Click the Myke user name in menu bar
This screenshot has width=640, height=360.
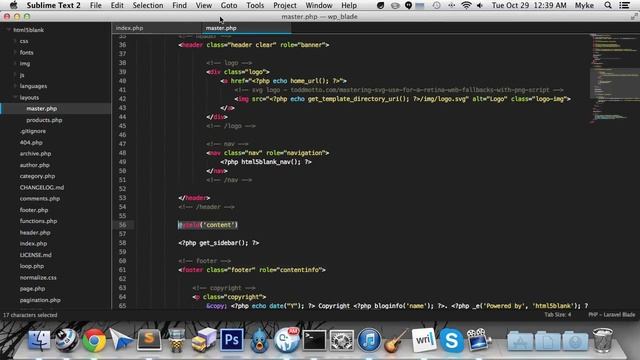[x=584, y=5]
